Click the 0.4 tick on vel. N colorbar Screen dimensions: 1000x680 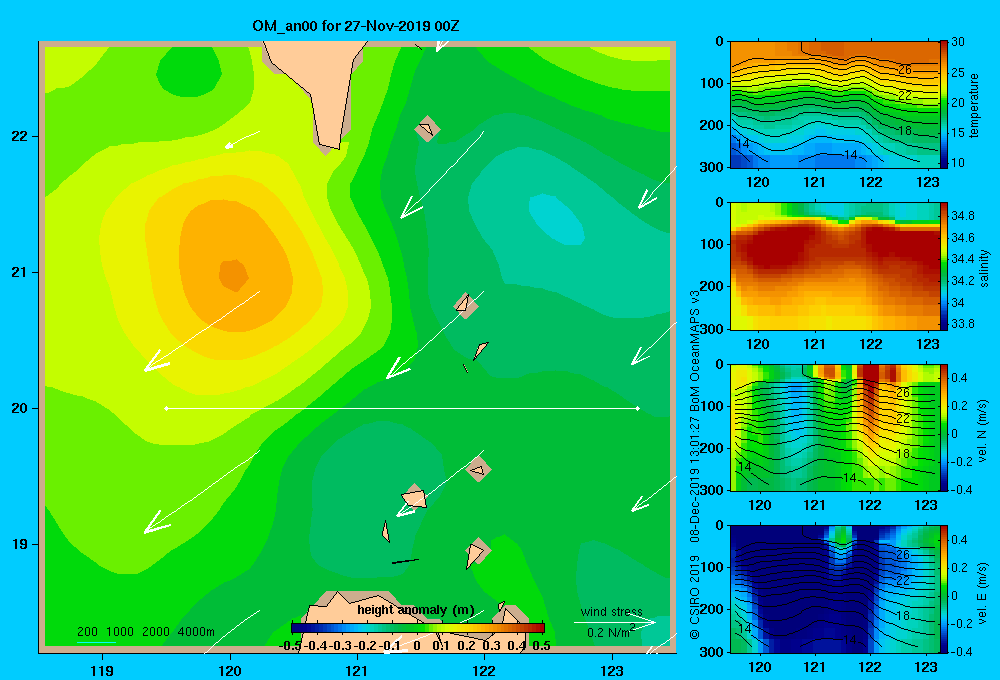[x=959, y=378]
